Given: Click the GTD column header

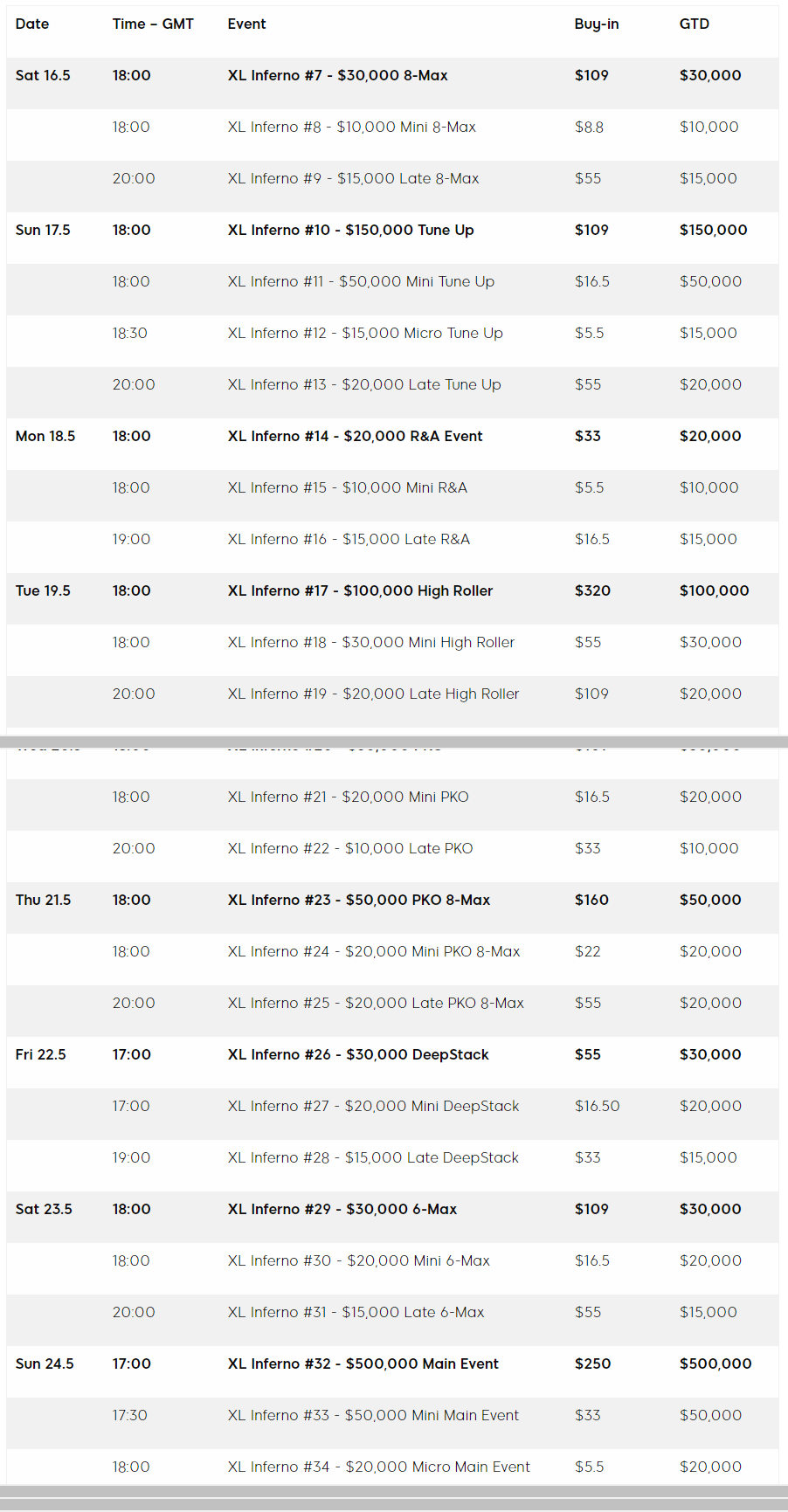Looking at the screenshot, I should pos(695,24).
